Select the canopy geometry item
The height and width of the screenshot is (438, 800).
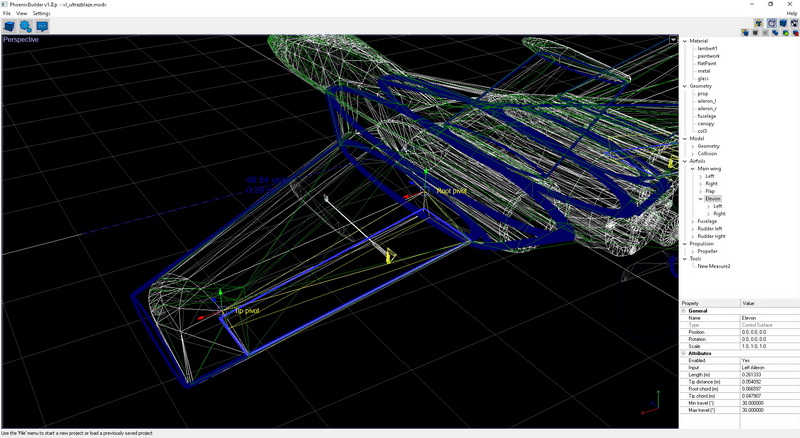click(x=706, y=123)
